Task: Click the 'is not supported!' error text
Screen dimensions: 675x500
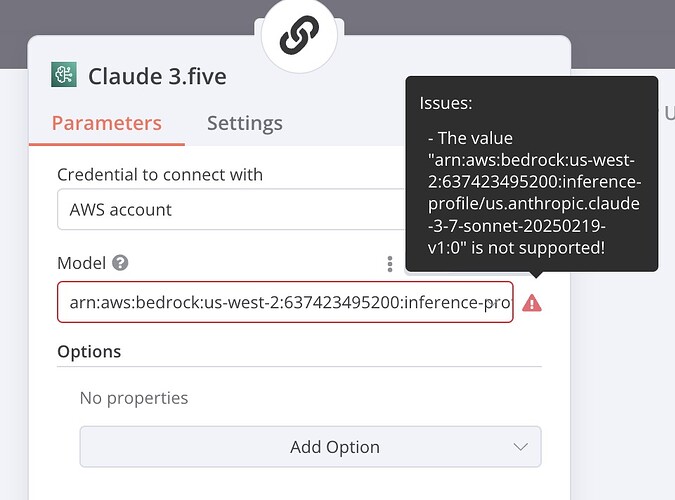Action: pos(538,248)
